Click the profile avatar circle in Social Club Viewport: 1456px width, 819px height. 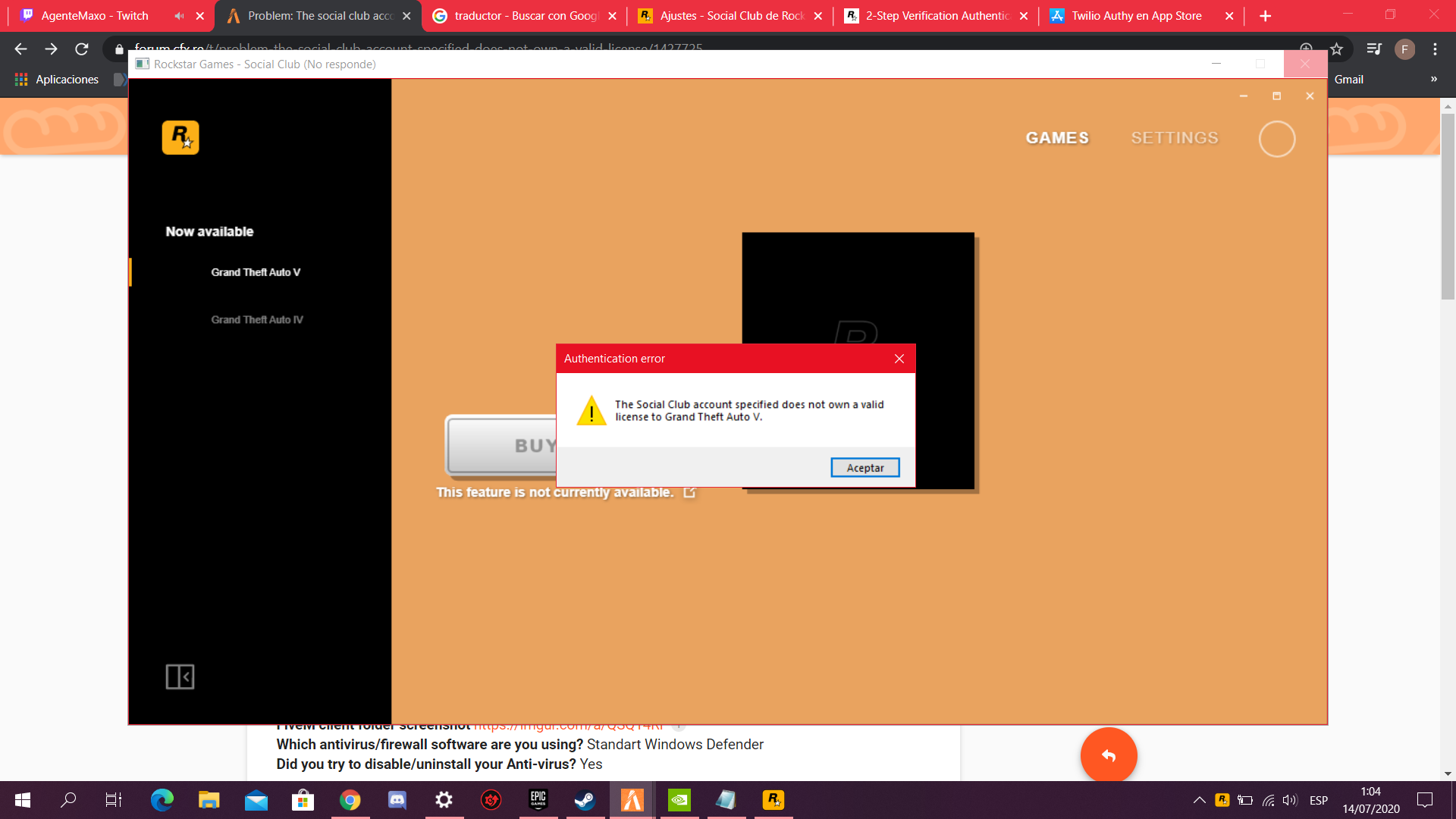(x=1277, y=140)
